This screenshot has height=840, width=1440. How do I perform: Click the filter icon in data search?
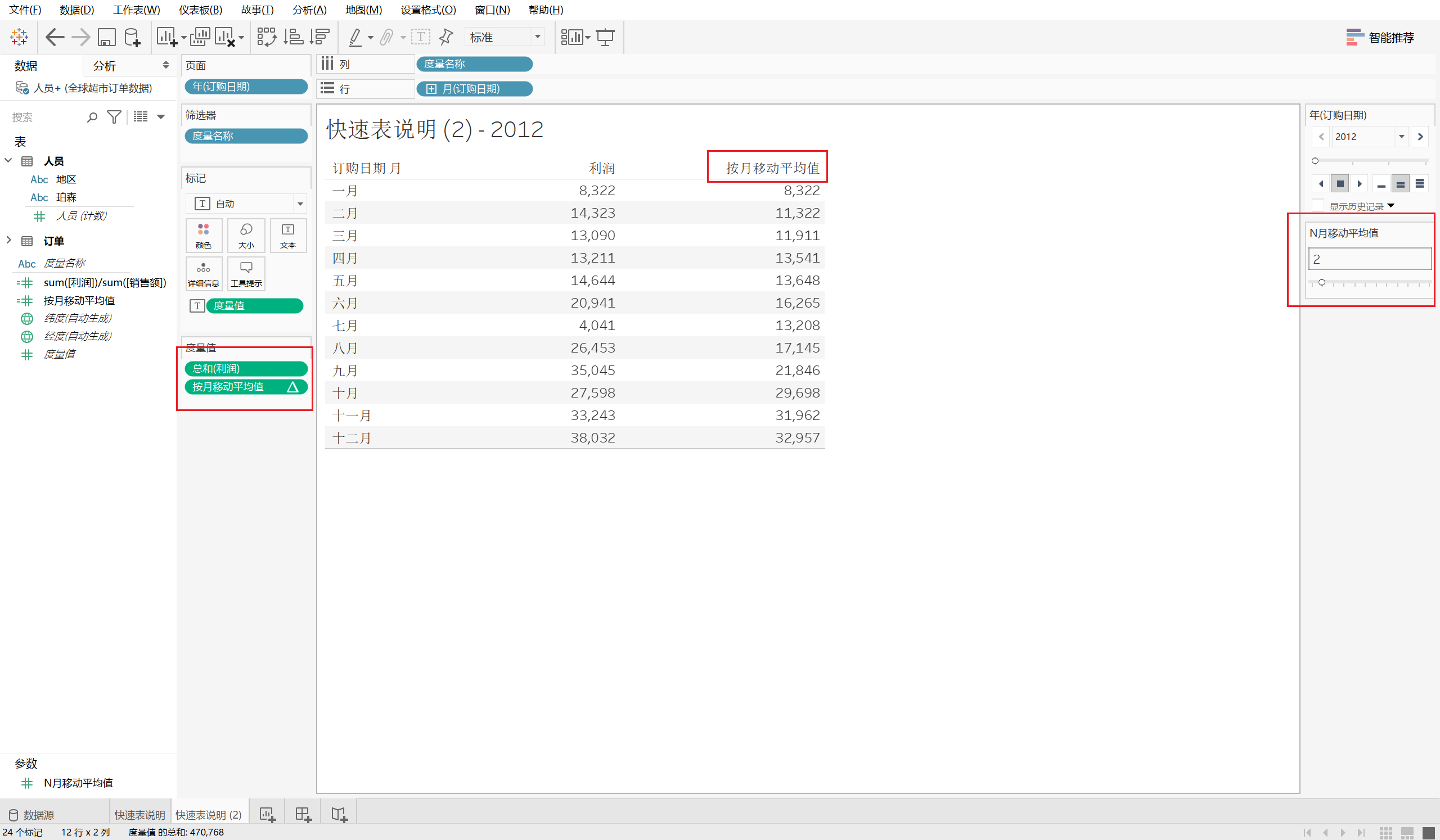(114, 117)
